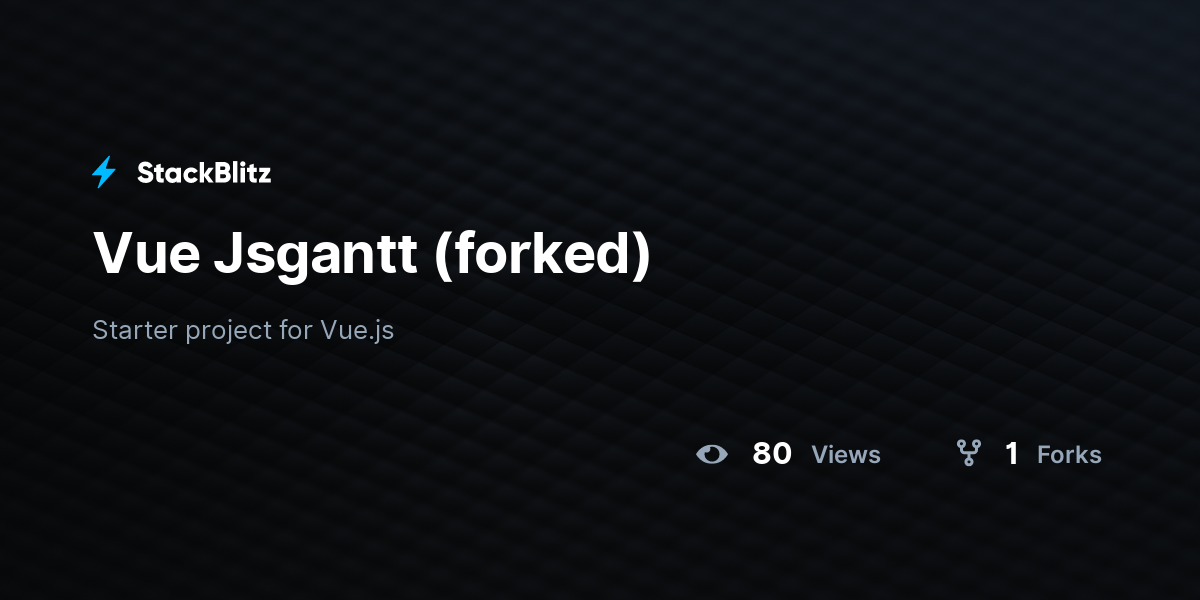The height and width of the screenshot is (600, 1200).
Task: Click the closing parenthesis of title
Action: click(x=640, y=256)
